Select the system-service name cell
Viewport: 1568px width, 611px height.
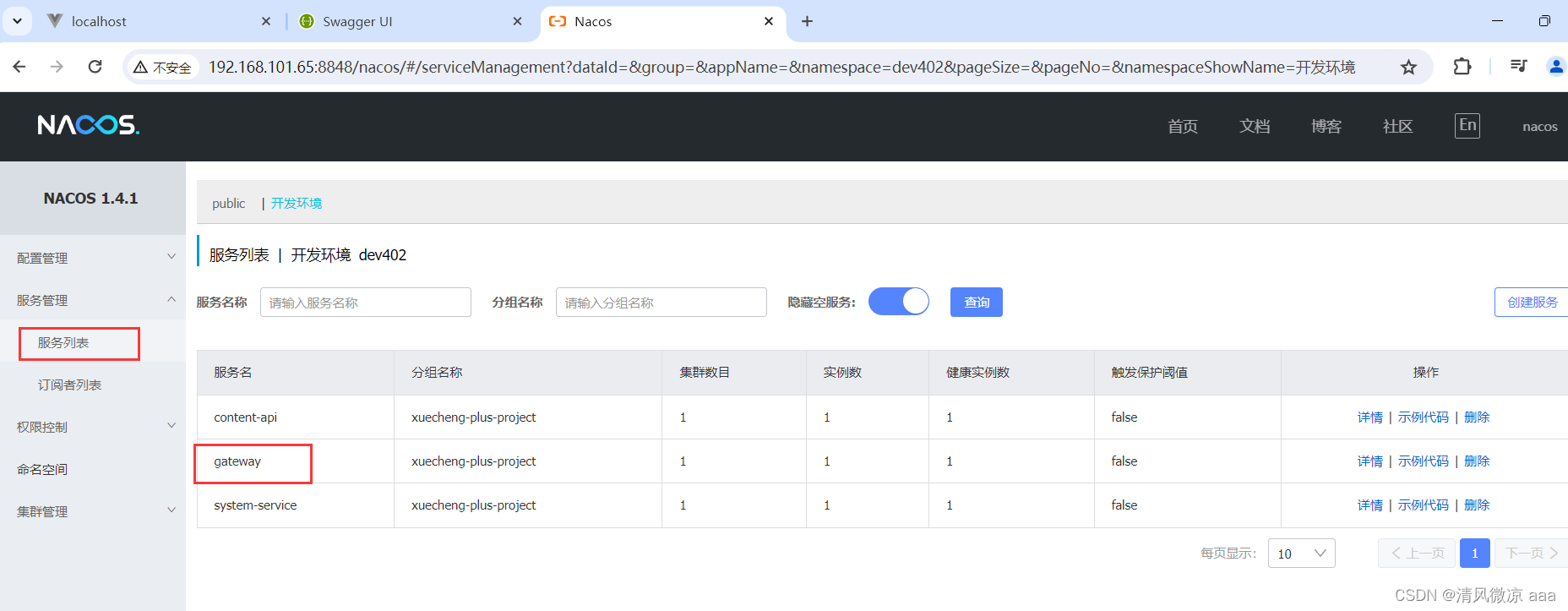(x=296, y=505)
